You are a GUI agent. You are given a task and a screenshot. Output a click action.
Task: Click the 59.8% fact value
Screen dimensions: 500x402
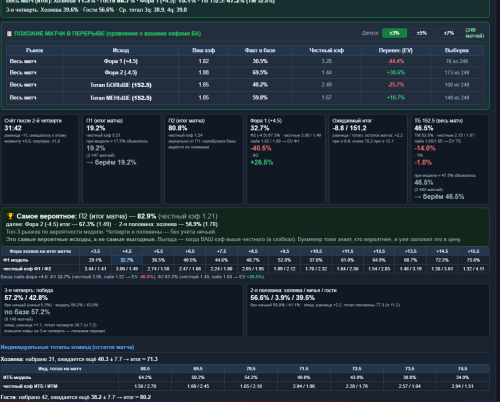[260, 98]
